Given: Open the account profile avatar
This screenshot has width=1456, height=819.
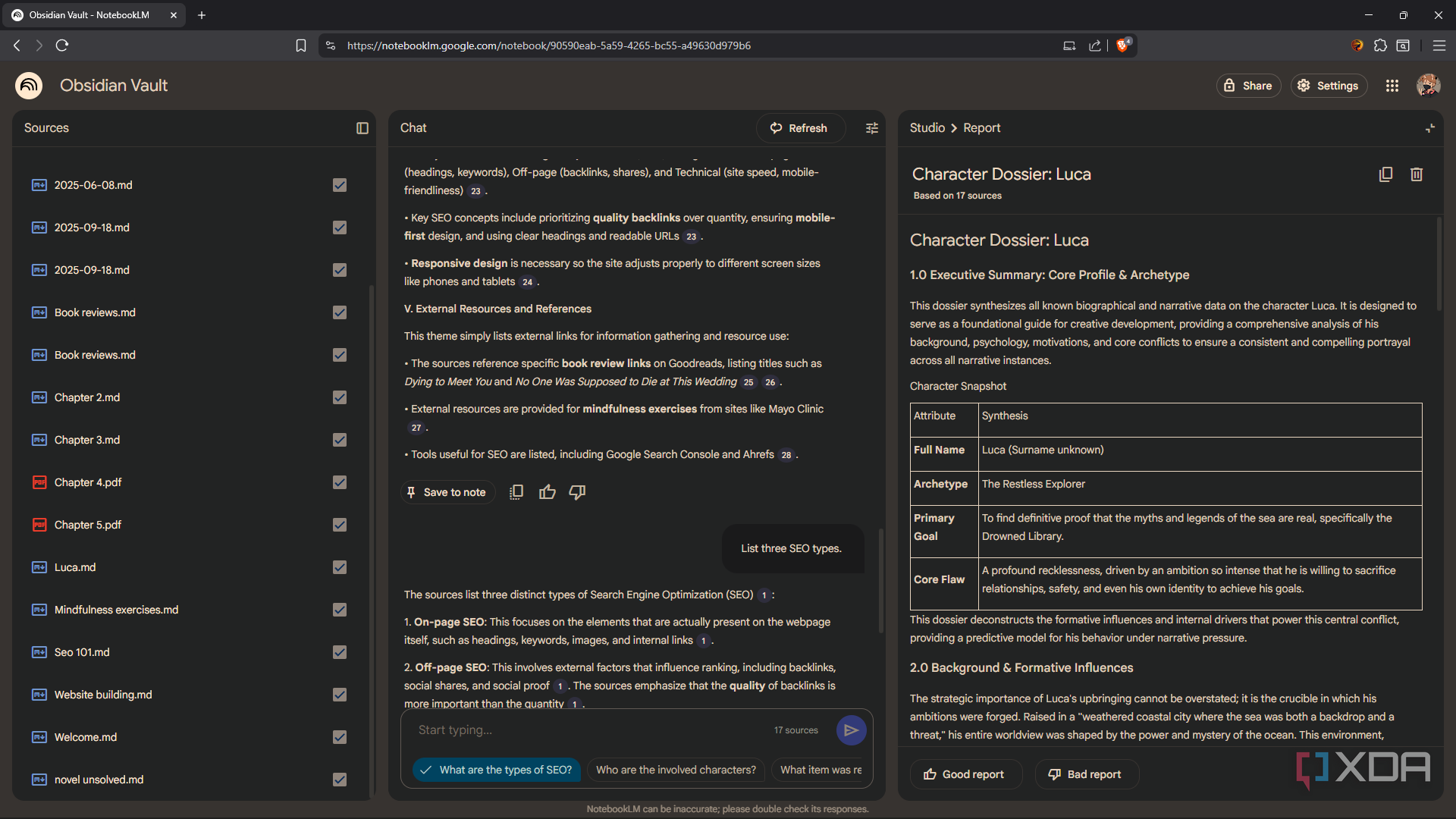Looking at the screenshot, I should (x=1429, y=86).
